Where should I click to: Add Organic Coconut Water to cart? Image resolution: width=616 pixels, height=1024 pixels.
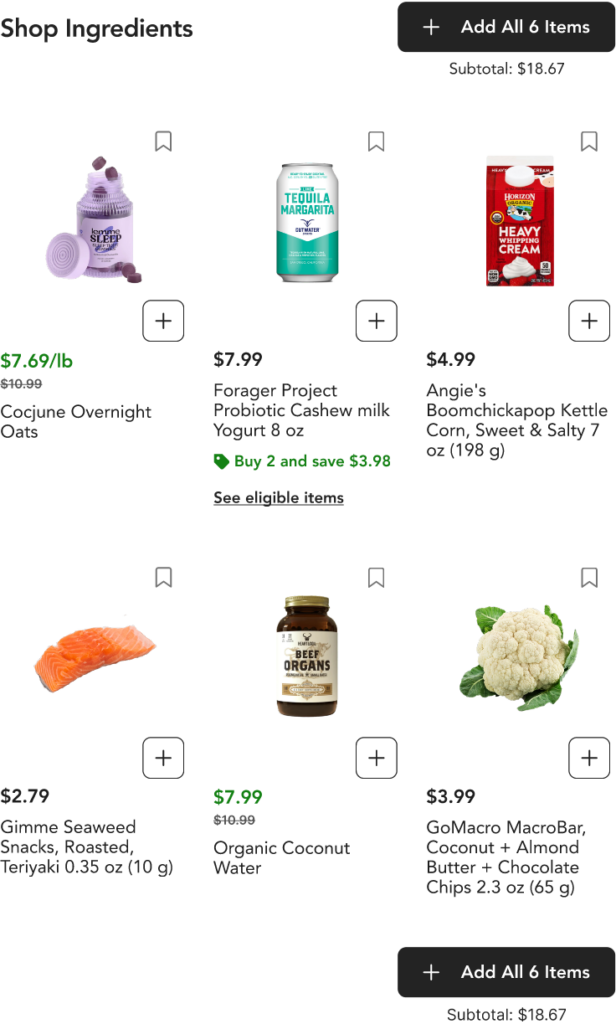376,758
